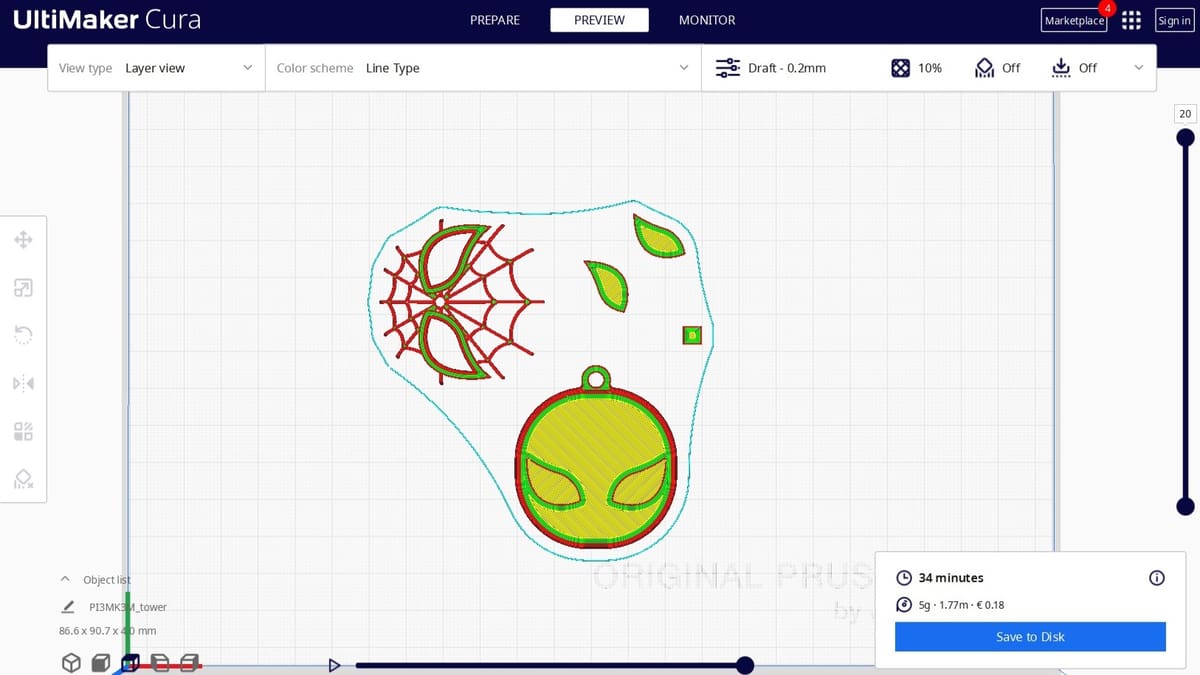Switch to front view cube icon
The image size is (1200, 675).
[x=100, y=662]
